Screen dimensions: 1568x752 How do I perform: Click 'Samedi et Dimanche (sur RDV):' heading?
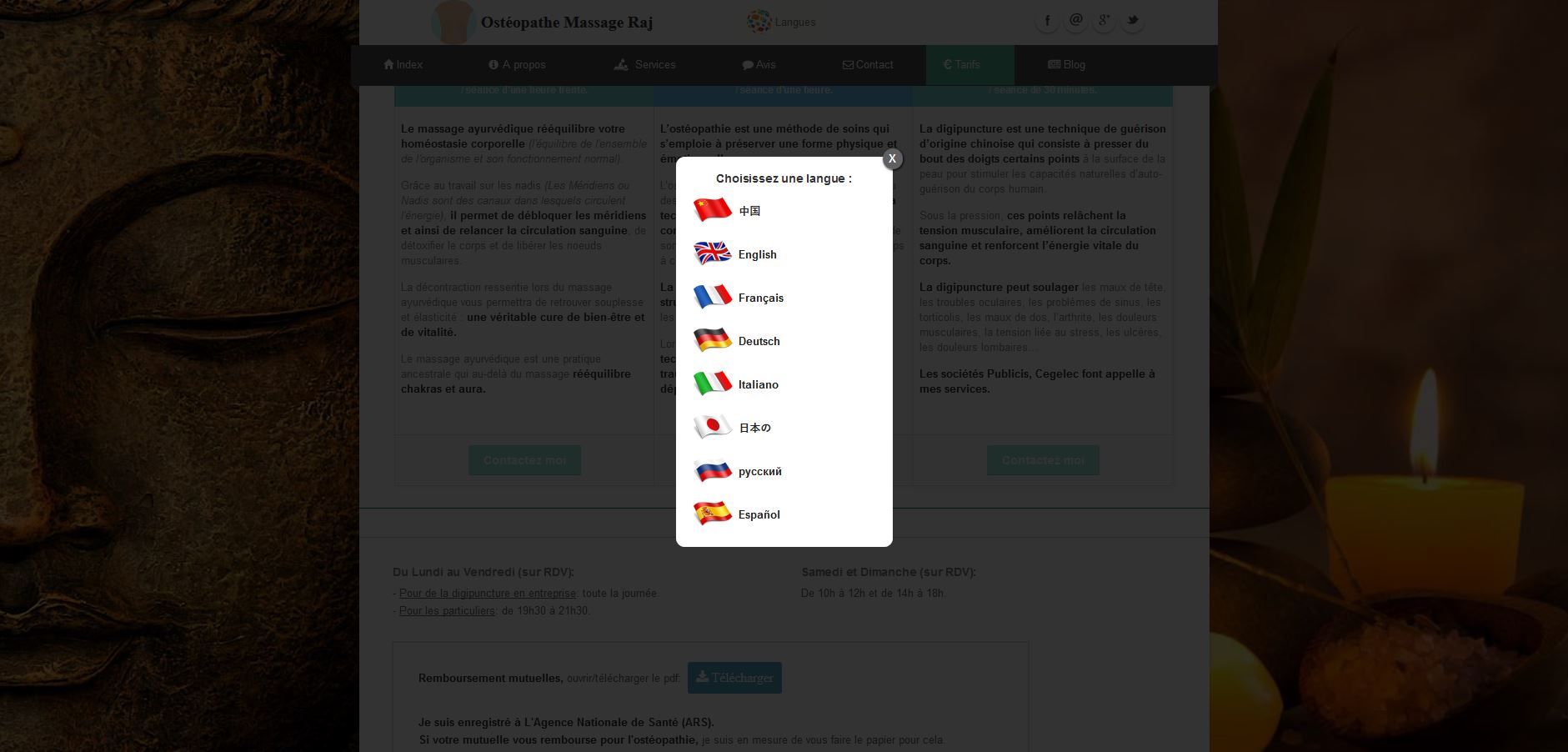889,572
